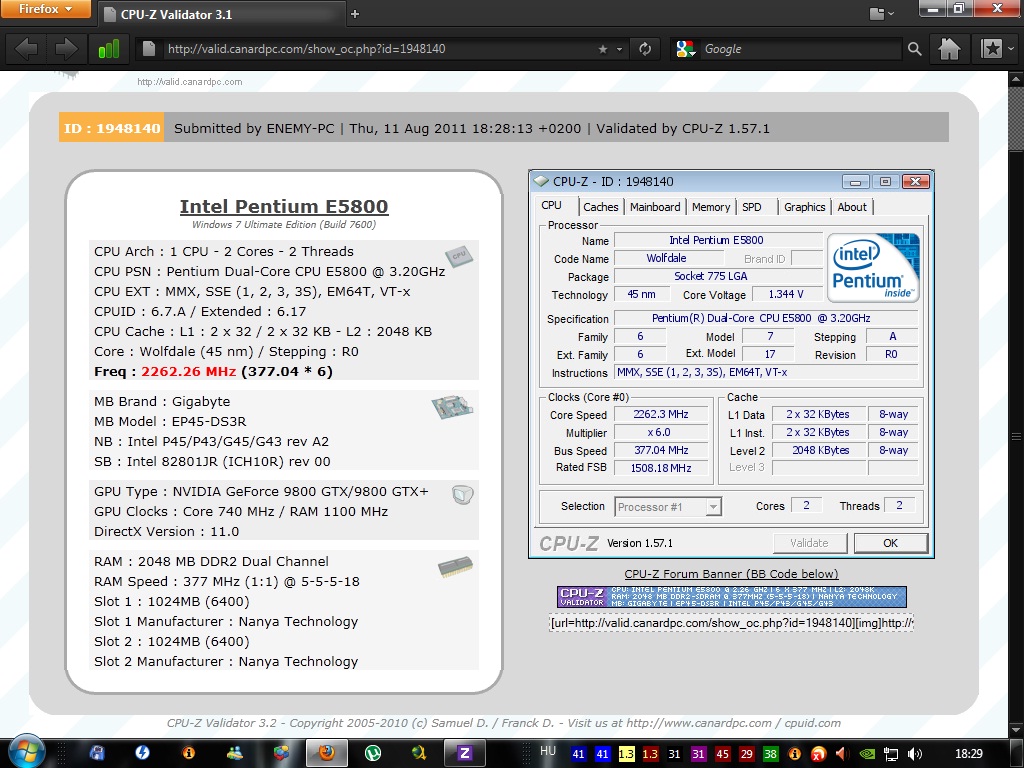This screenshot has width=1024, height=768.
Task: Reload the page with the refresh icon
Action: [x=645, y=49]
